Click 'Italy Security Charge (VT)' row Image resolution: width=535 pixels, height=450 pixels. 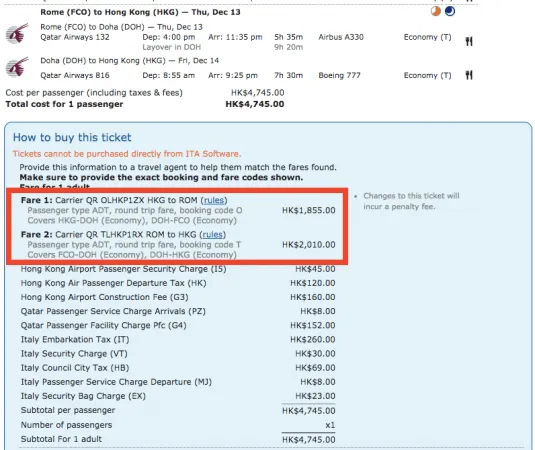click(177, 354)
